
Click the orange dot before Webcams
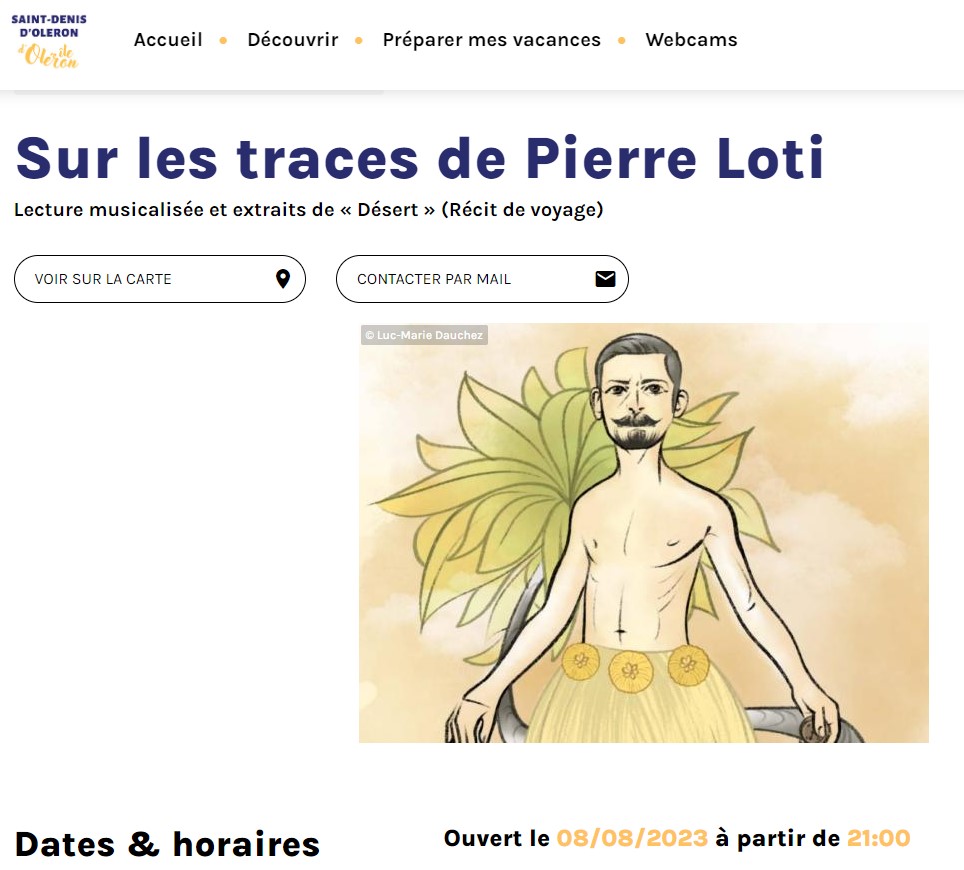tap(622, 41)
